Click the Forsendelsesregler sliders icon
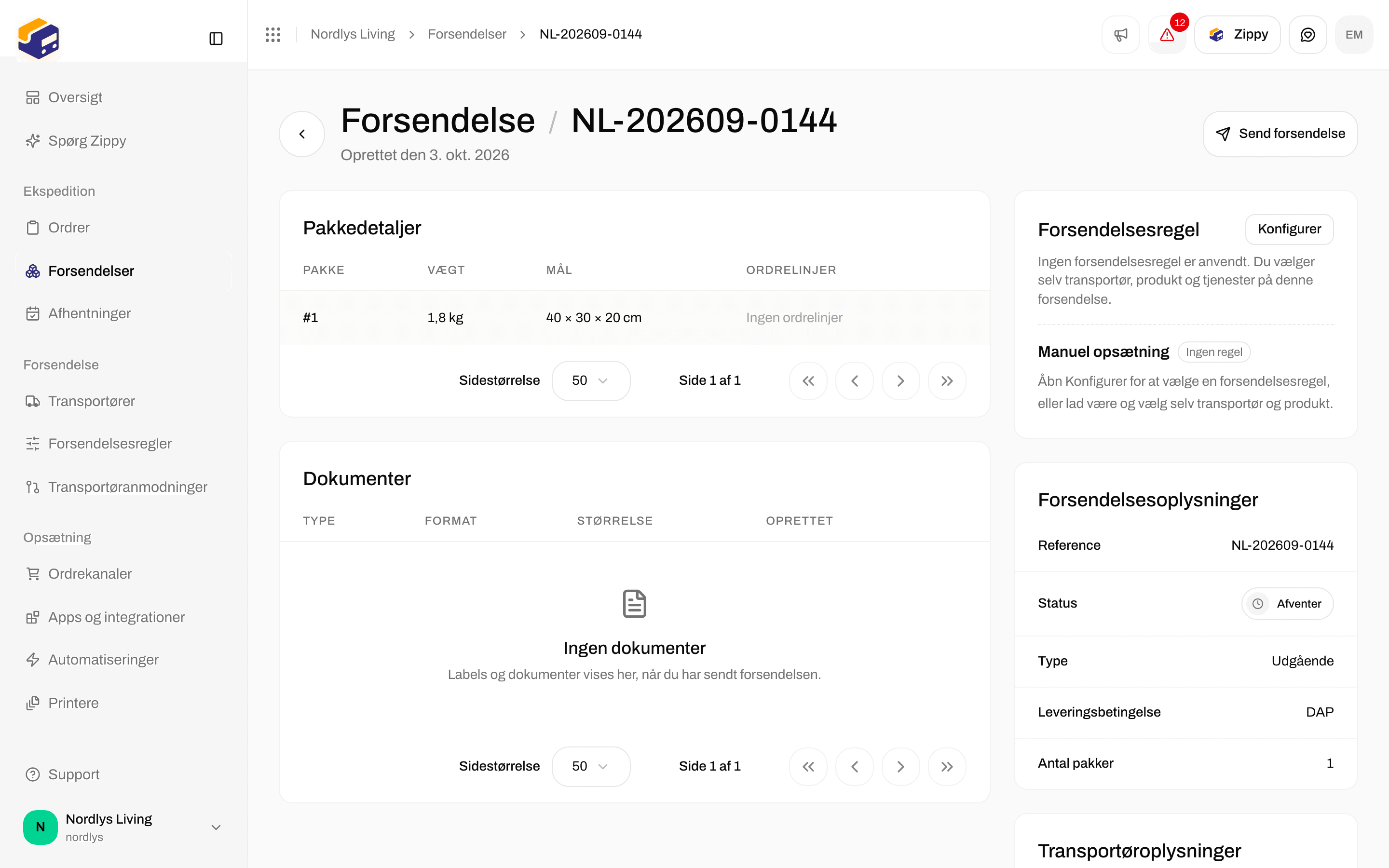 33,444
